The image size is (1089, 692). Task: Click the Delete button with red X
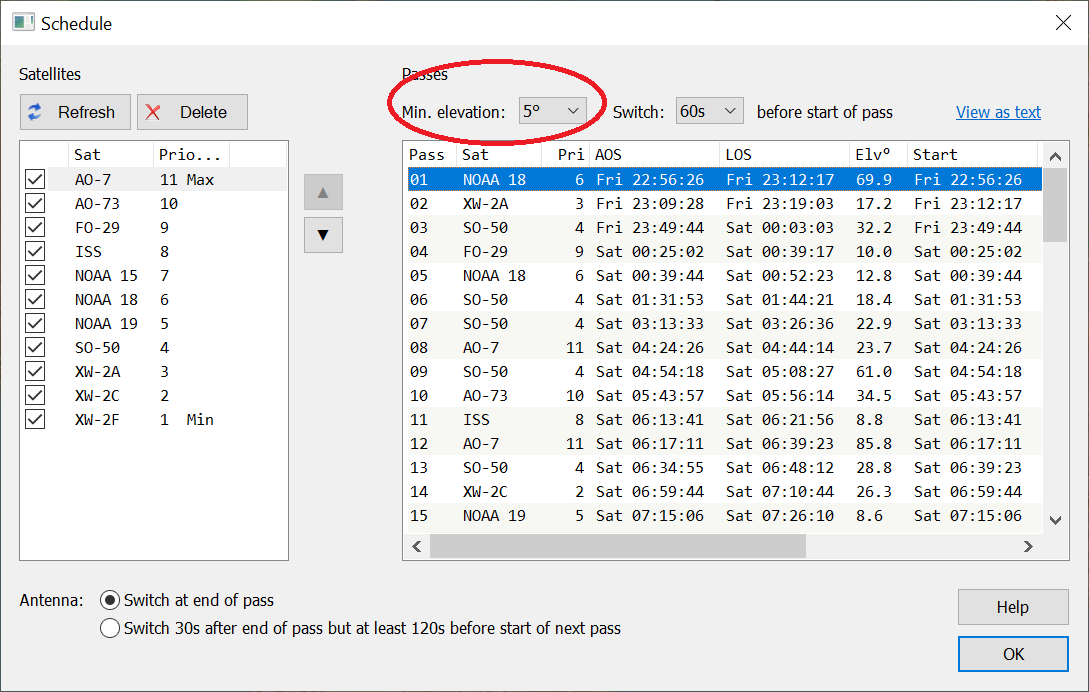pyautogui.click(x=192, y=112)
